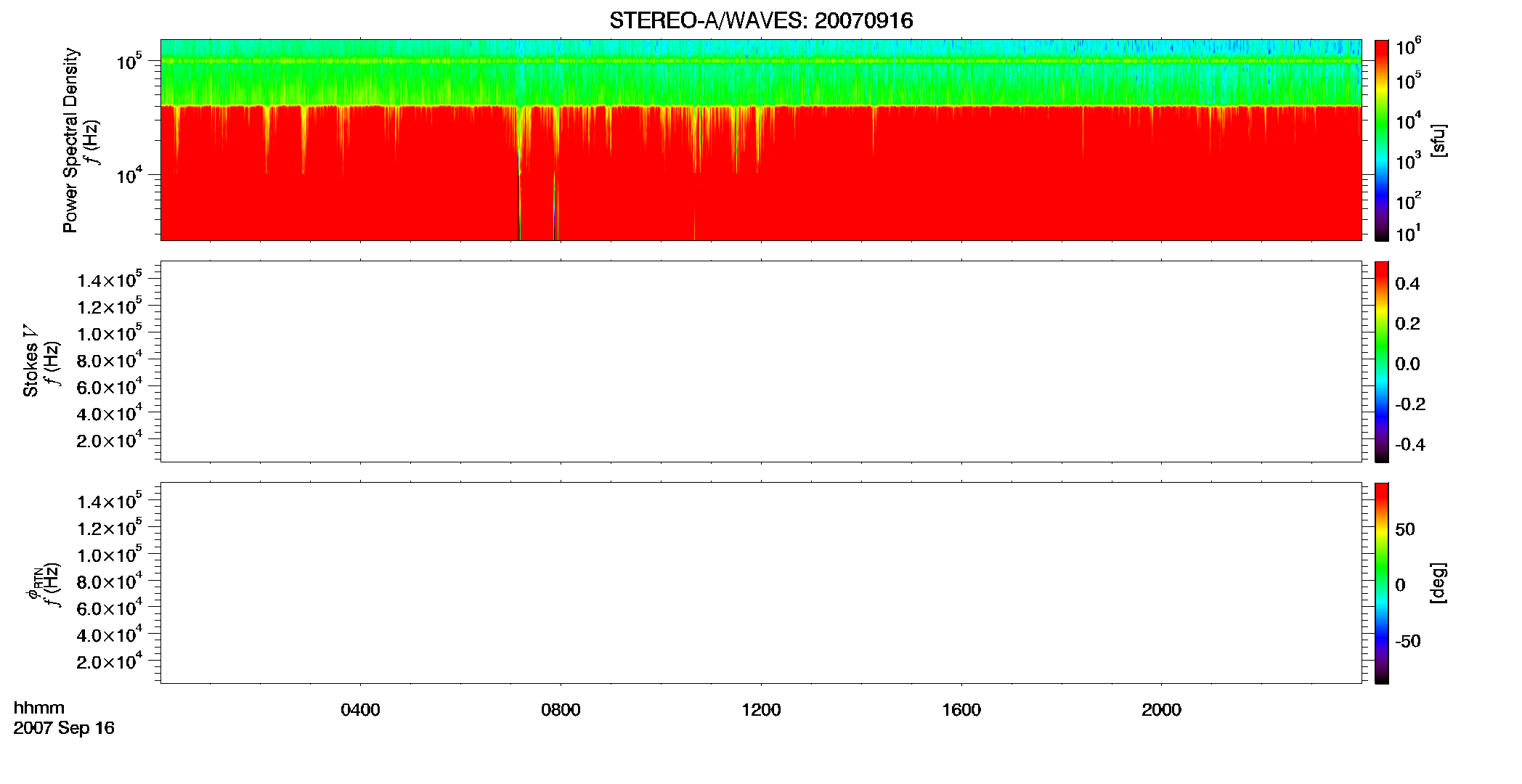Click the top panel's rainbow sfu color bar
This screenshot has width=1522, height=784.
pyautogui.click(x=1382, y=140)
